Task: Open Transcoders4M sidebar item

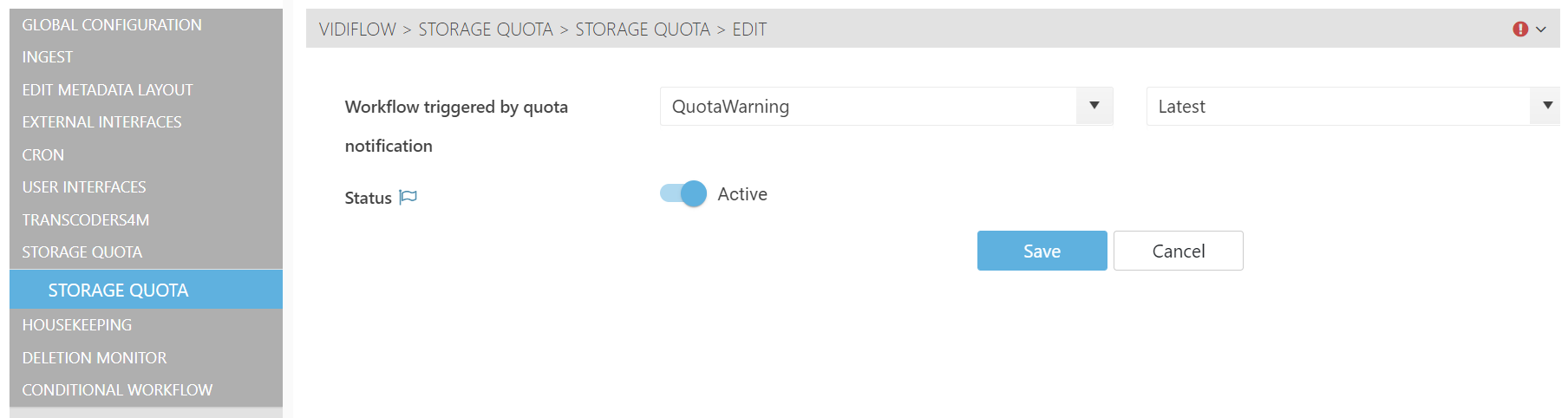Action: click(x=86, y=220)
